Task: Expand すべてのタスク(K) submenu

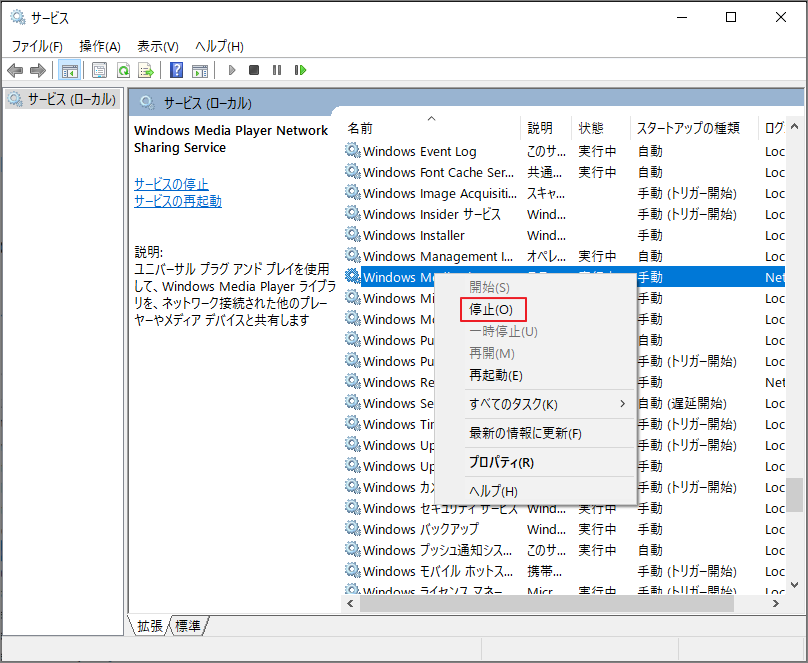Action: pyautogui.click(x=534, y=404)
